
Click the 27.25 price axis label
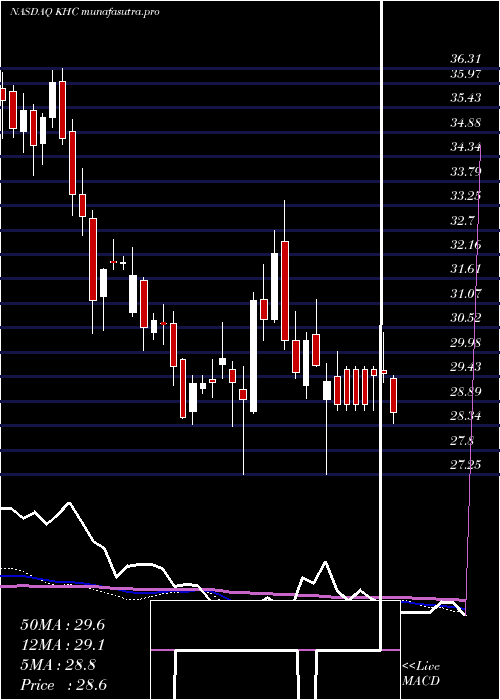466,465
